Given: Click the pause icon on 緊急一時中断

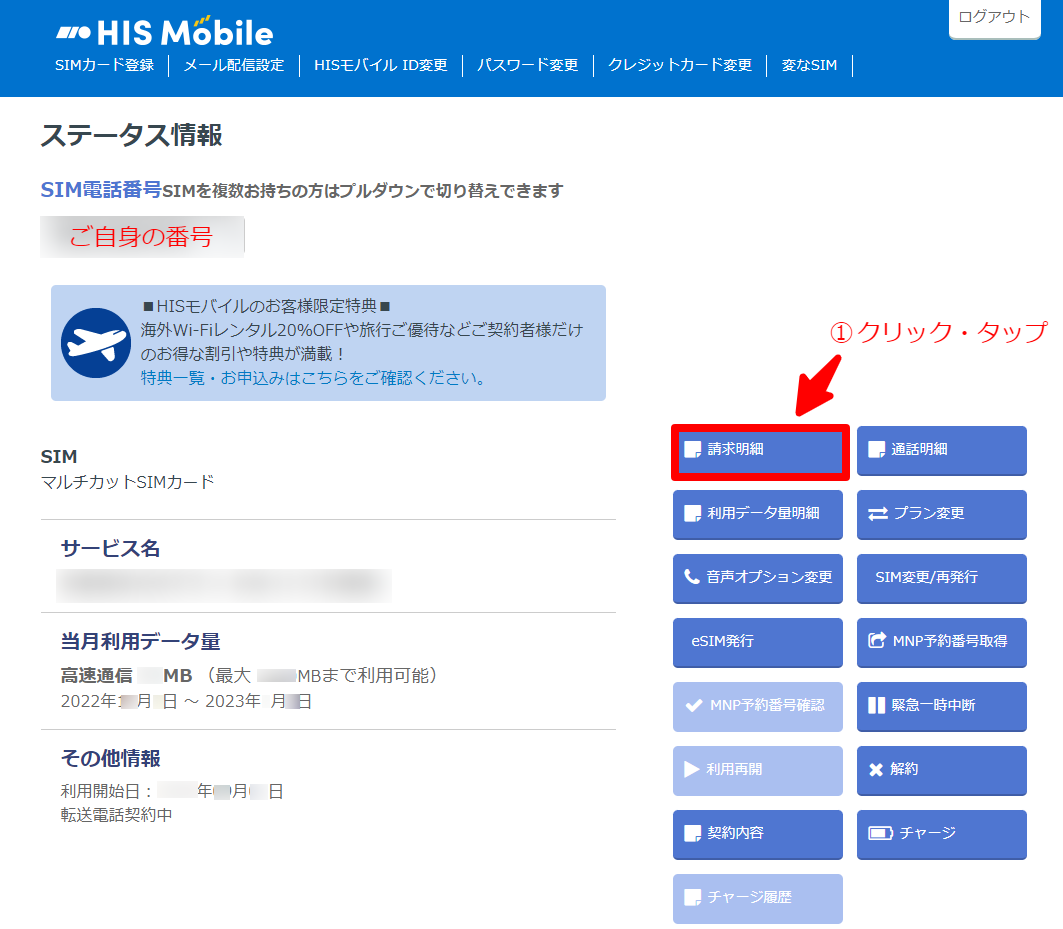Looking at the screenshot, I should click(877, 705).
